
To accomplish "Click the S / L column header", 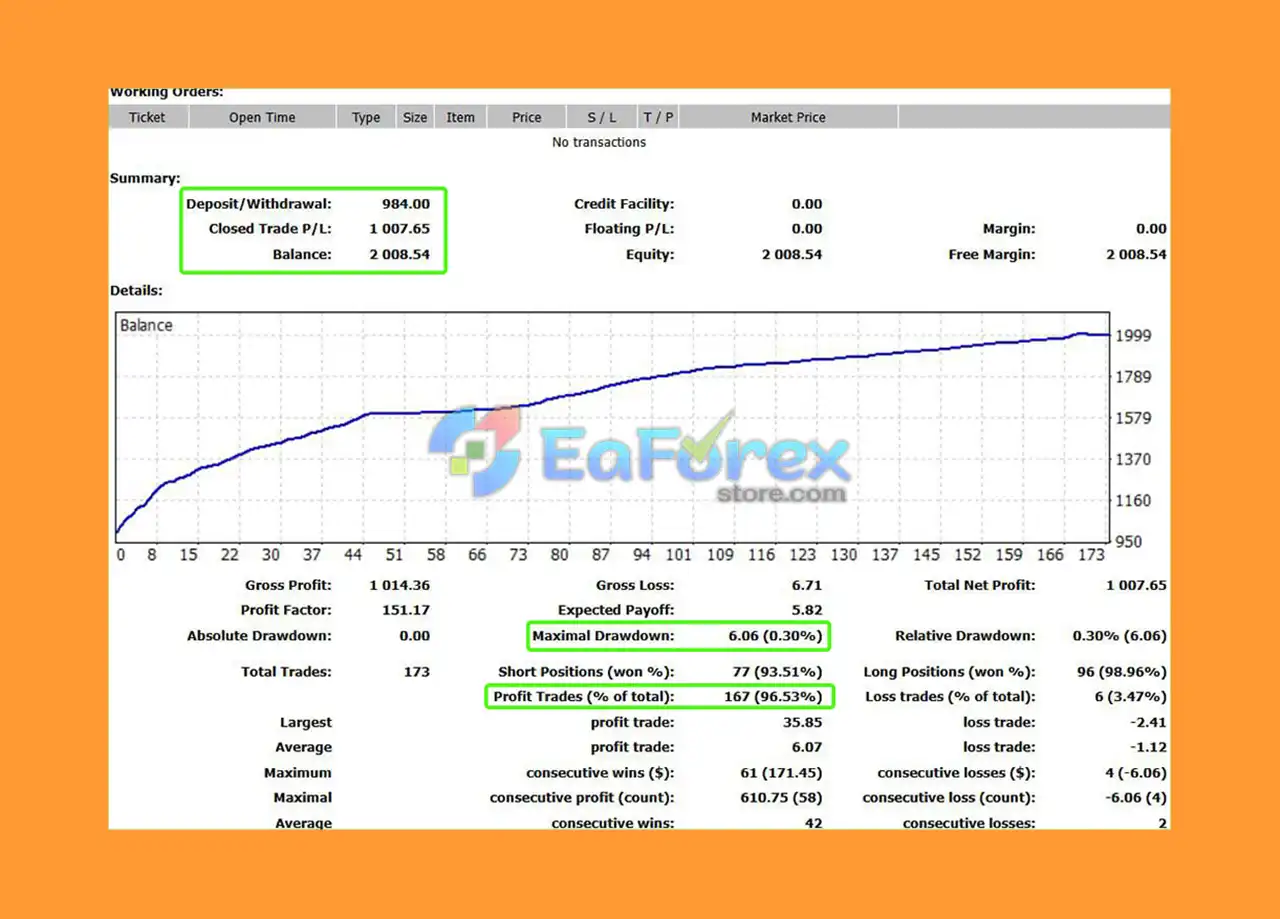I will pos(602,117).
